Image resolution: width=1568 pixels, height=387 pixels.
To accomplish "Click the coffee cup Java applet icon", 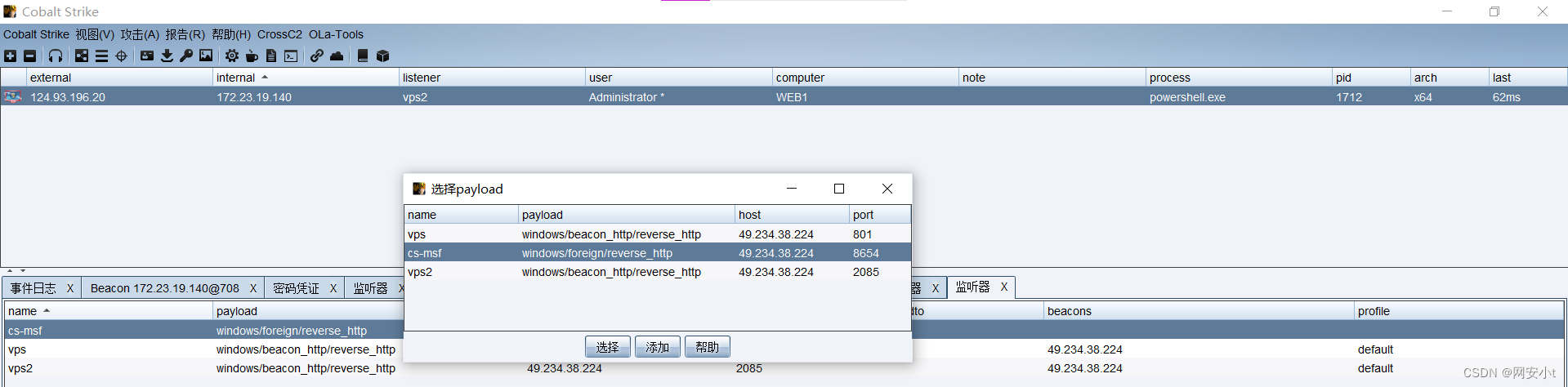I will click(252, 56).
